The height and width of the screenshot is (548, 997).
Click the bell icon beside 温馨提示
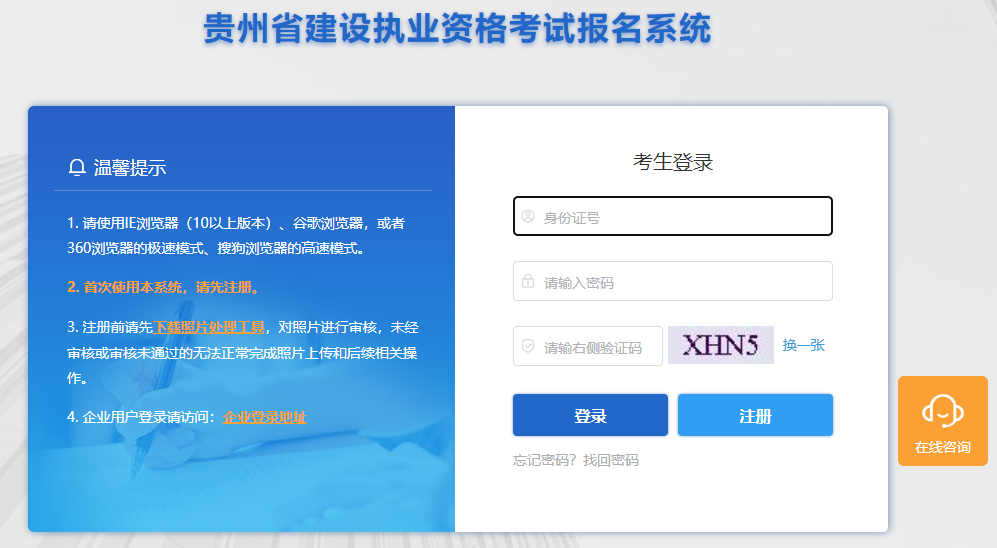[x=77, y=167]
